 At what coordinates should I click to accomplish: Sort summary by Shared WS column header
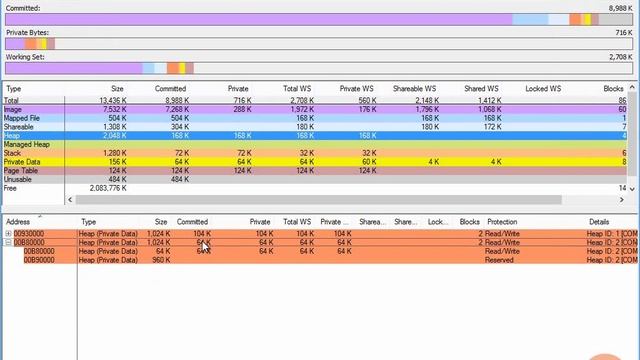pyautogui.click(x=481, y=89)
